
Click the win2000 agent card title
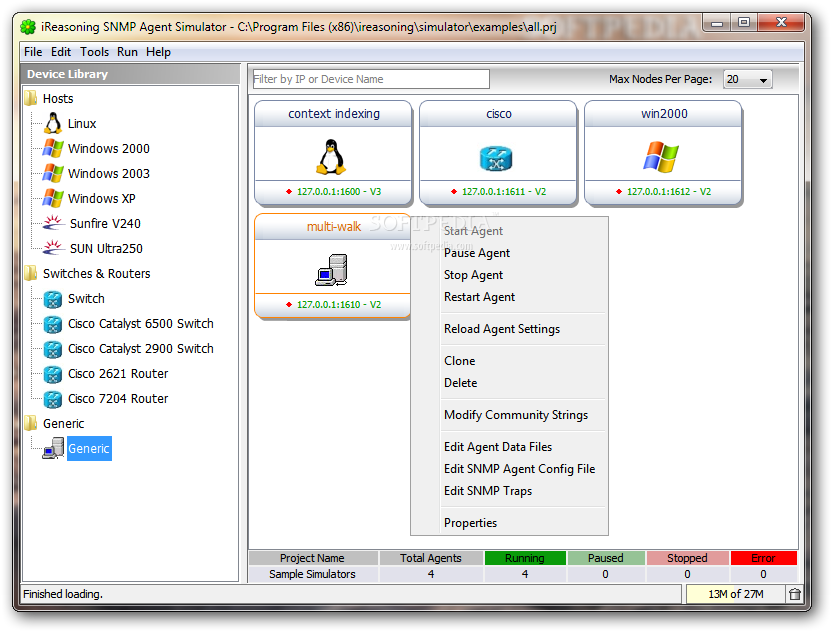(x=664, y=114)
